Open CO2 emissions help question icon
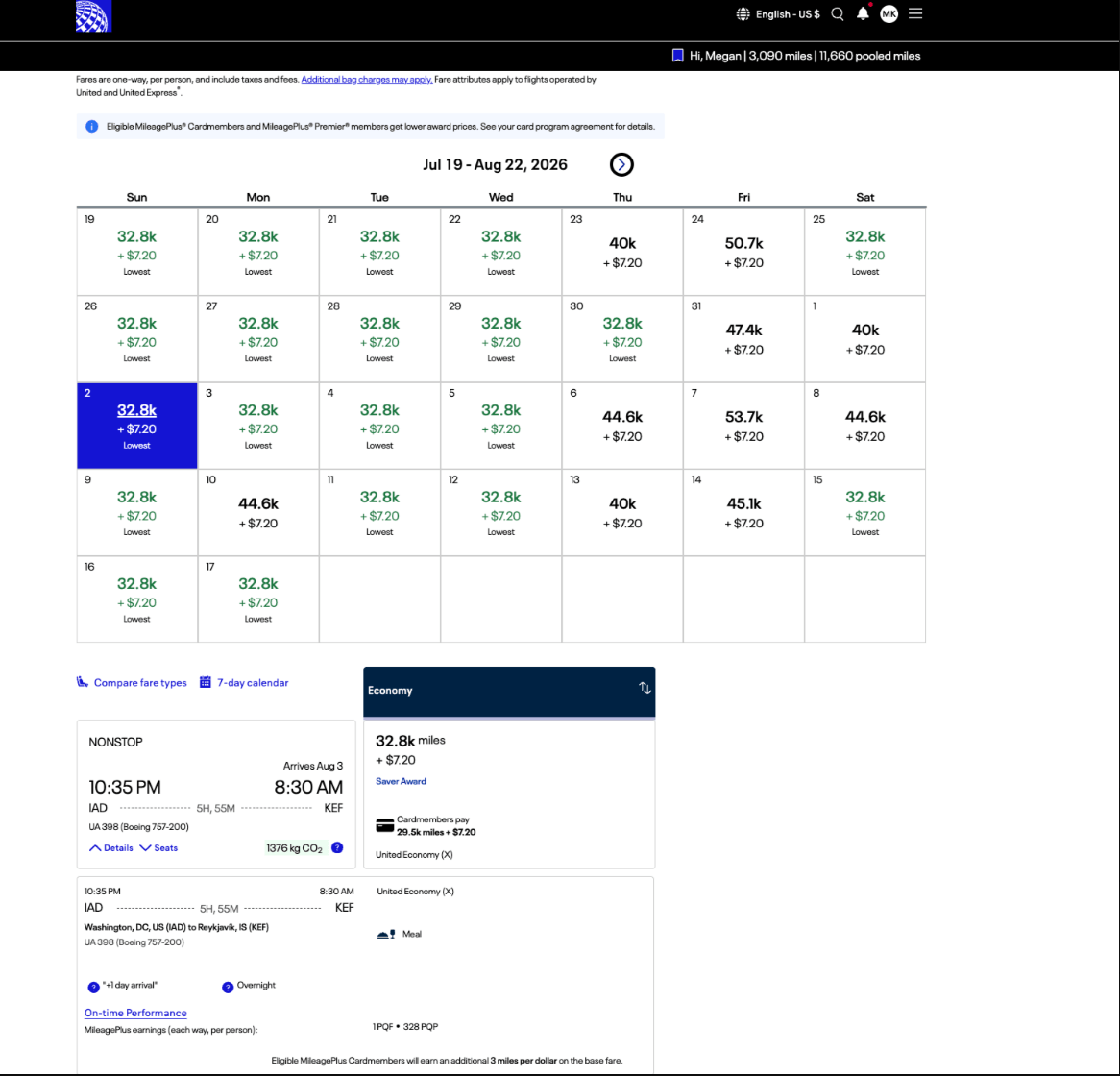Screen dimensions: 1120x1076 337,848
